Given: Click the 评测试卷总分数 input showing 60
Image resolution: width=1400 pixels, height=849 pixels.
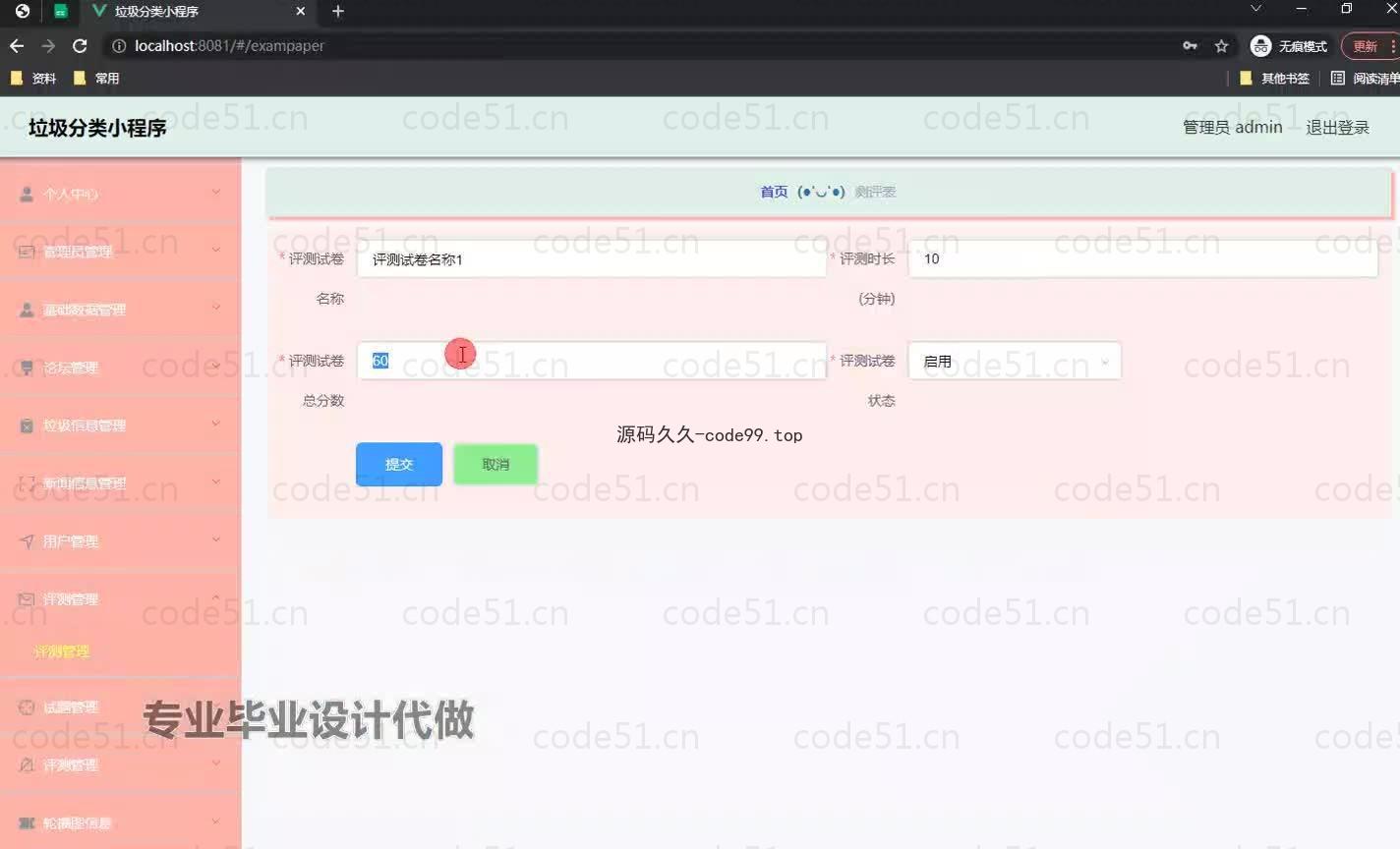Looking at the screenshot, I should pos(591,362).
